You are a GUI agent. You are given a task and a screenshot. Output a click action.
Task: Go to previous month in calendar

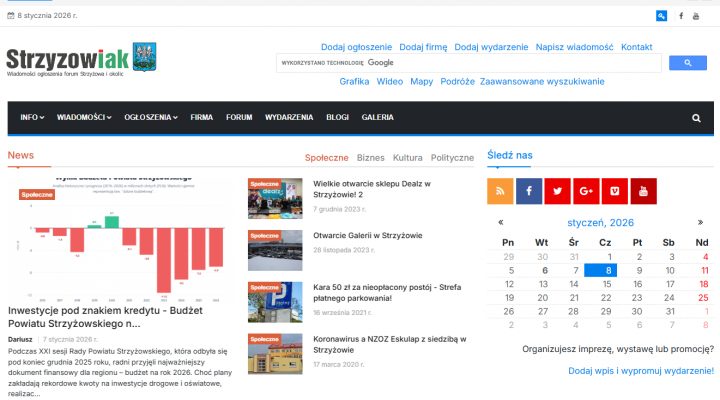tap(500, 222)
